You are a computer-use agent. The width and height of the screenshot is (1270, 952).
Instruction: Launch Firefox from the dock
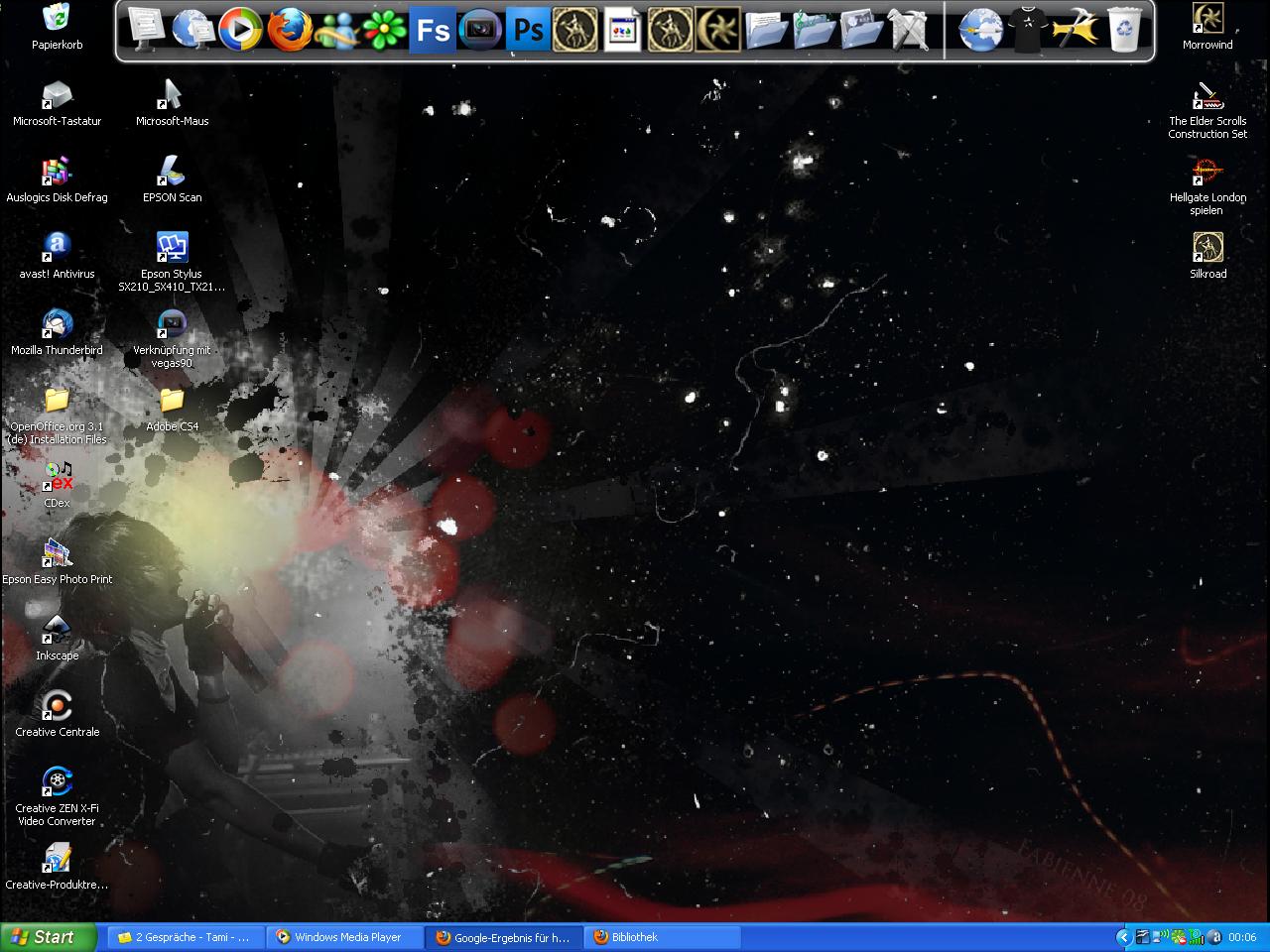tap(289, 30)
